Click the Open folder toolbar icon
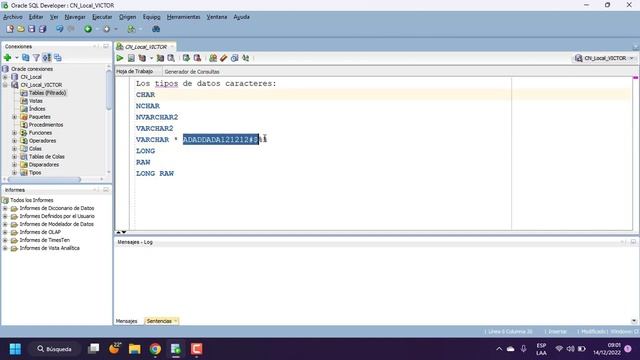The width and height of the screenshot is (640, 360). click(21, 29)
